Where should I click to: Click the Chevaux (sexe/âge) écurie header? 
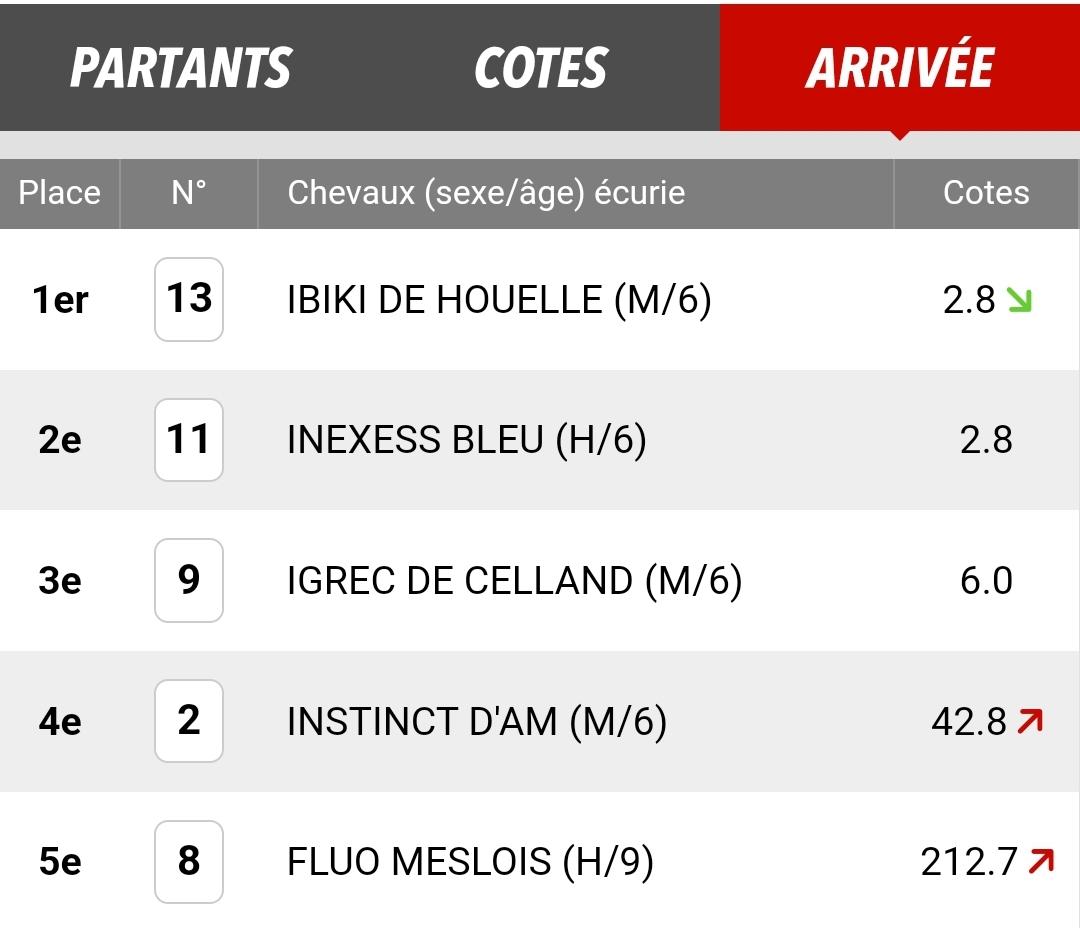486,193
